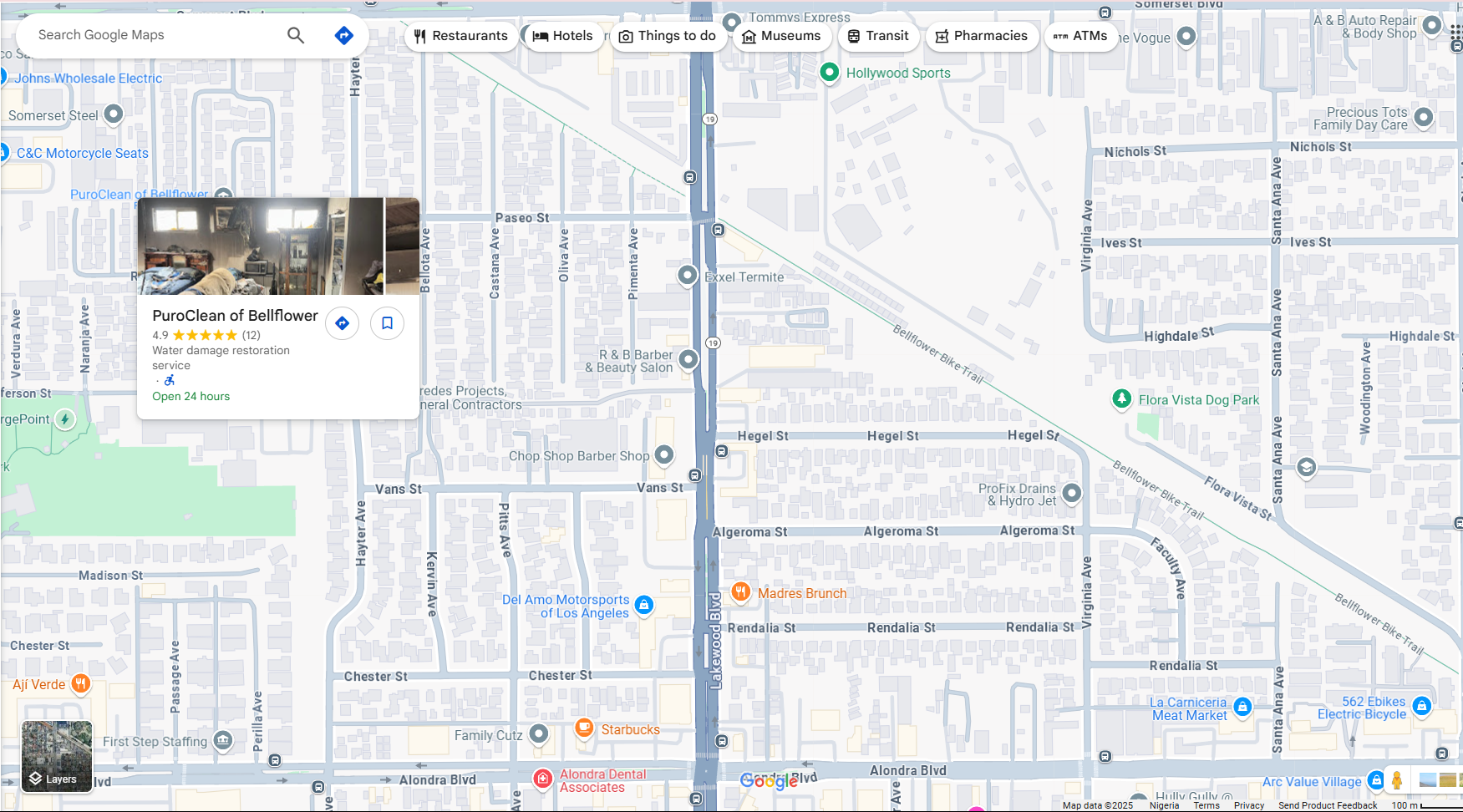Open PuroClean of Bellflower title
The width and height of the screenshot is (1463, 812).
235,316
